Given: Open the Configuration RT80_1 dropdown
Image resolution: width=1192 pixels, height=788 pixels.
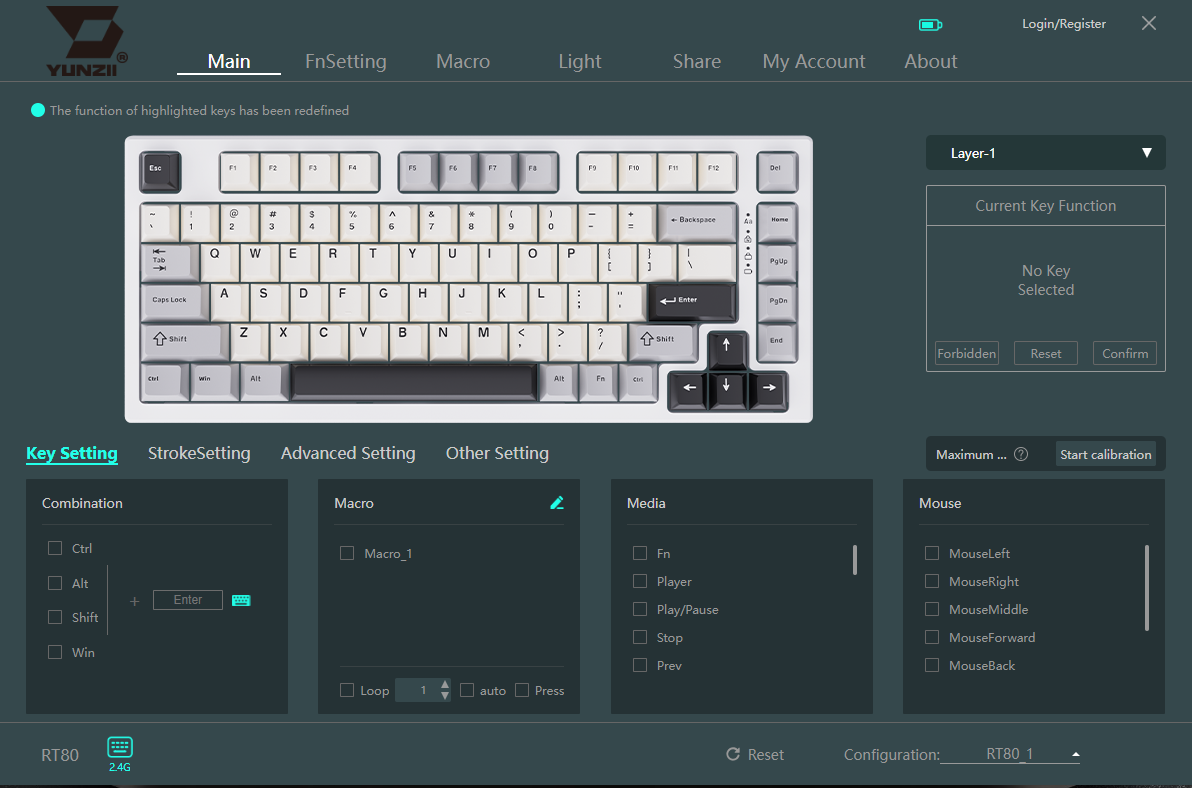Looking at the screenshot, I should 1010,754.
